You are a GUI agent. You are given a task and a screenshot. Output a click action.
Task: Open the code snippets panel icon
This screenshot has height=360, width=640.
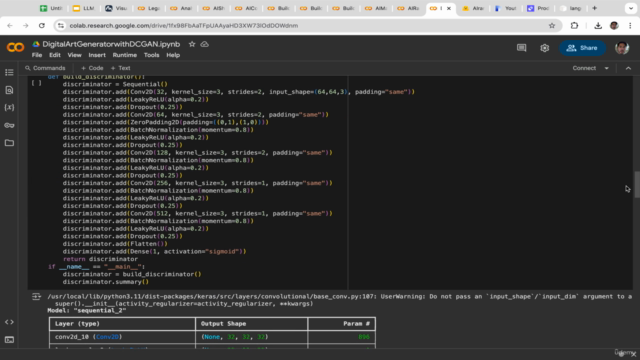[x=9, y=322]
